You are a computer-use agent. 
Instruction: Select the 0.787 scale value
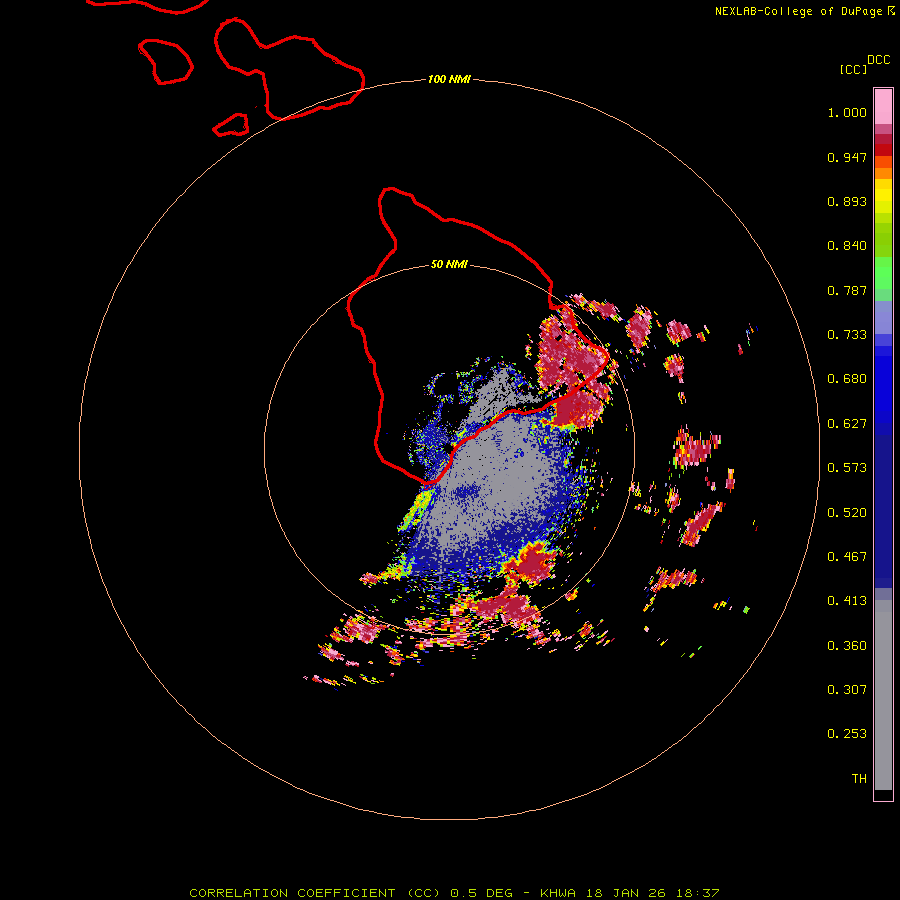[847, 290]
